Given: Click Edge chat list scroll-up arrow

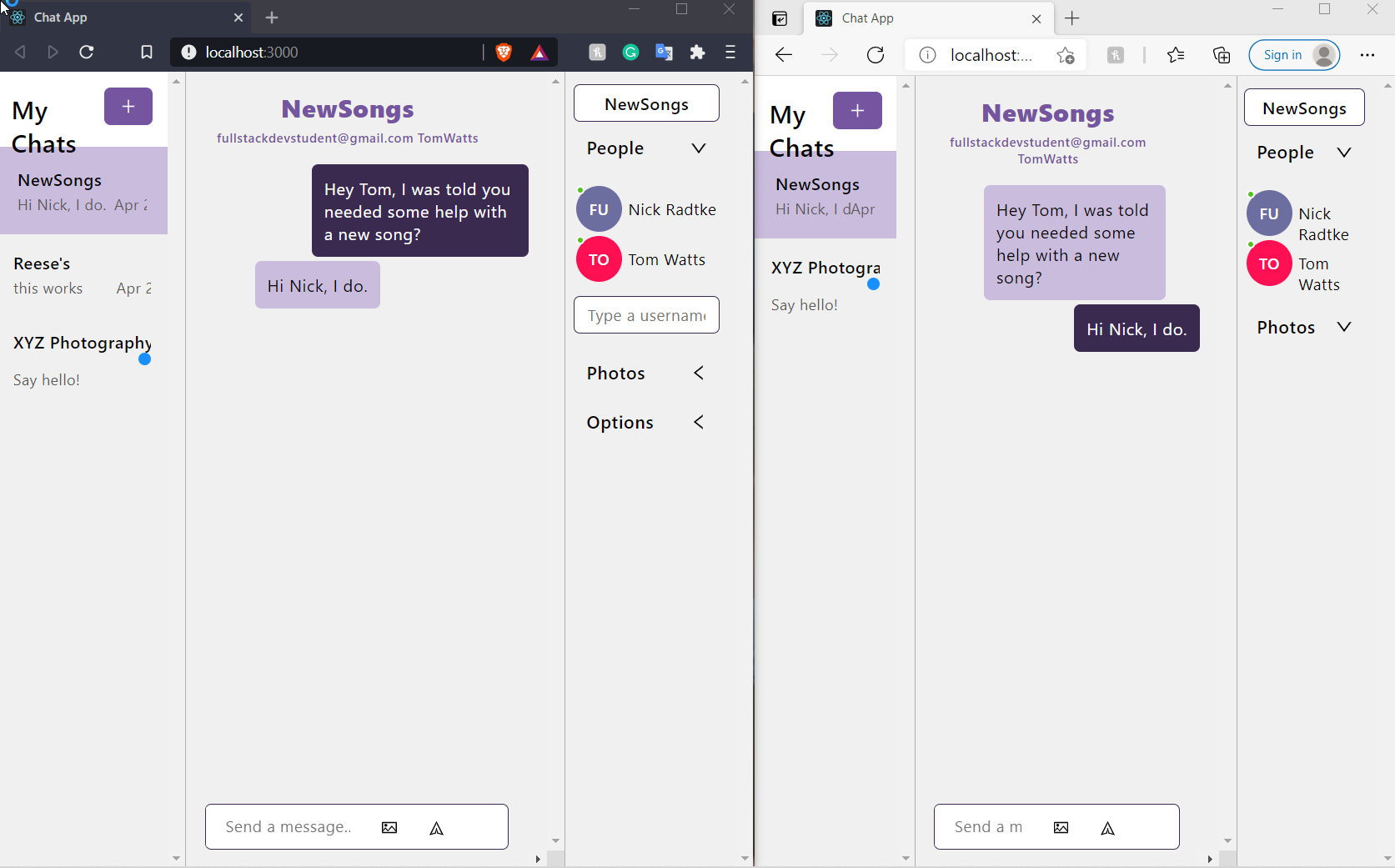Looking at the screenshot, I should point(906,86).
